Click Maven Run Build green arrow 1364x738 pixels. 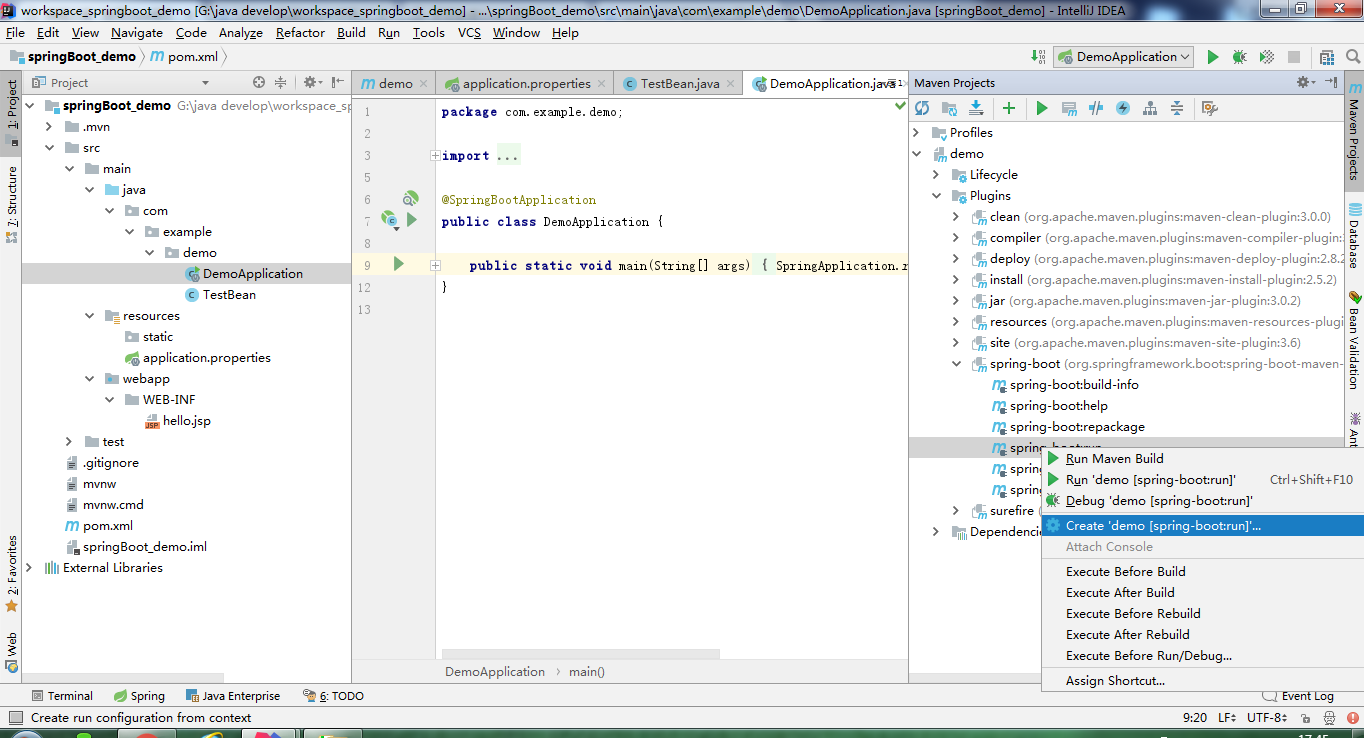coord(1042,108)
